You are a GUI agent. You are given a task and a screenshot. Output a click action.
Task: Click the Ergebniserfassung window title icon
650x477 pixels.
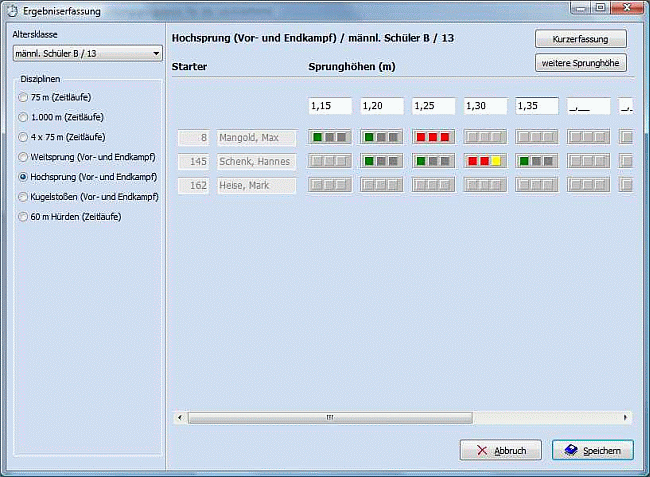12,11
